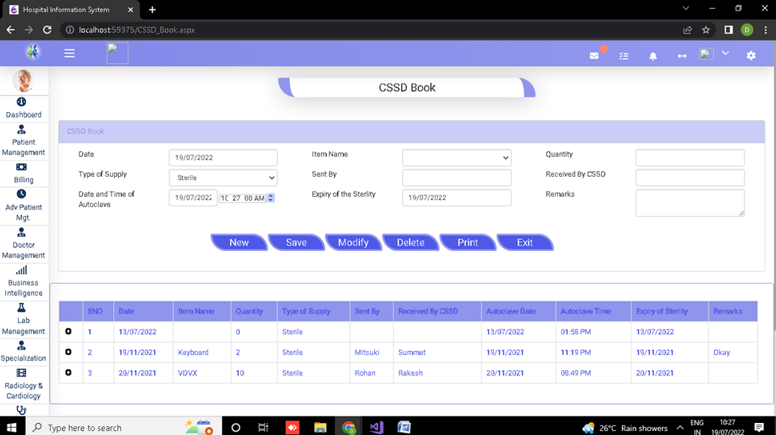Viewport: 776px width, 435px height.
Task: Click the Expiry of the Sterility field
Action: [x=456, y=197]
